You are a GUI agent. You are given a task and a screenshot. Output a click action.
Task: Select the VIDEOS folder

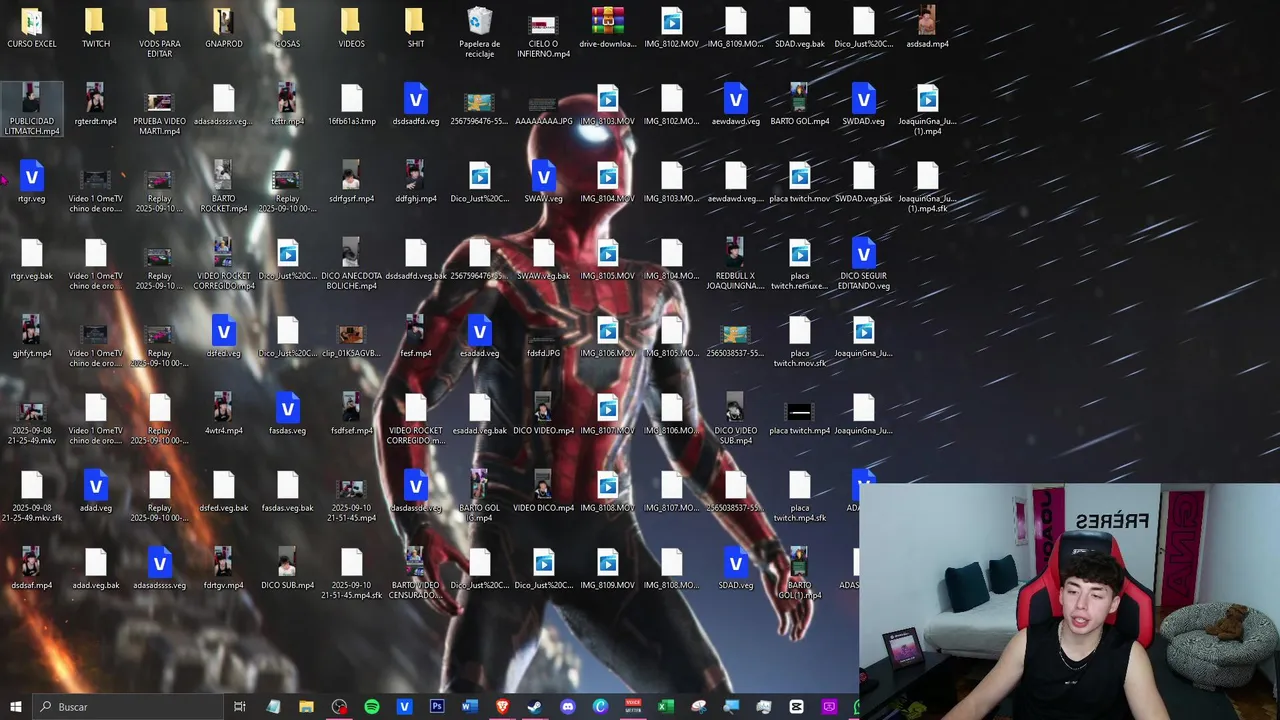(x=351, y=28)
